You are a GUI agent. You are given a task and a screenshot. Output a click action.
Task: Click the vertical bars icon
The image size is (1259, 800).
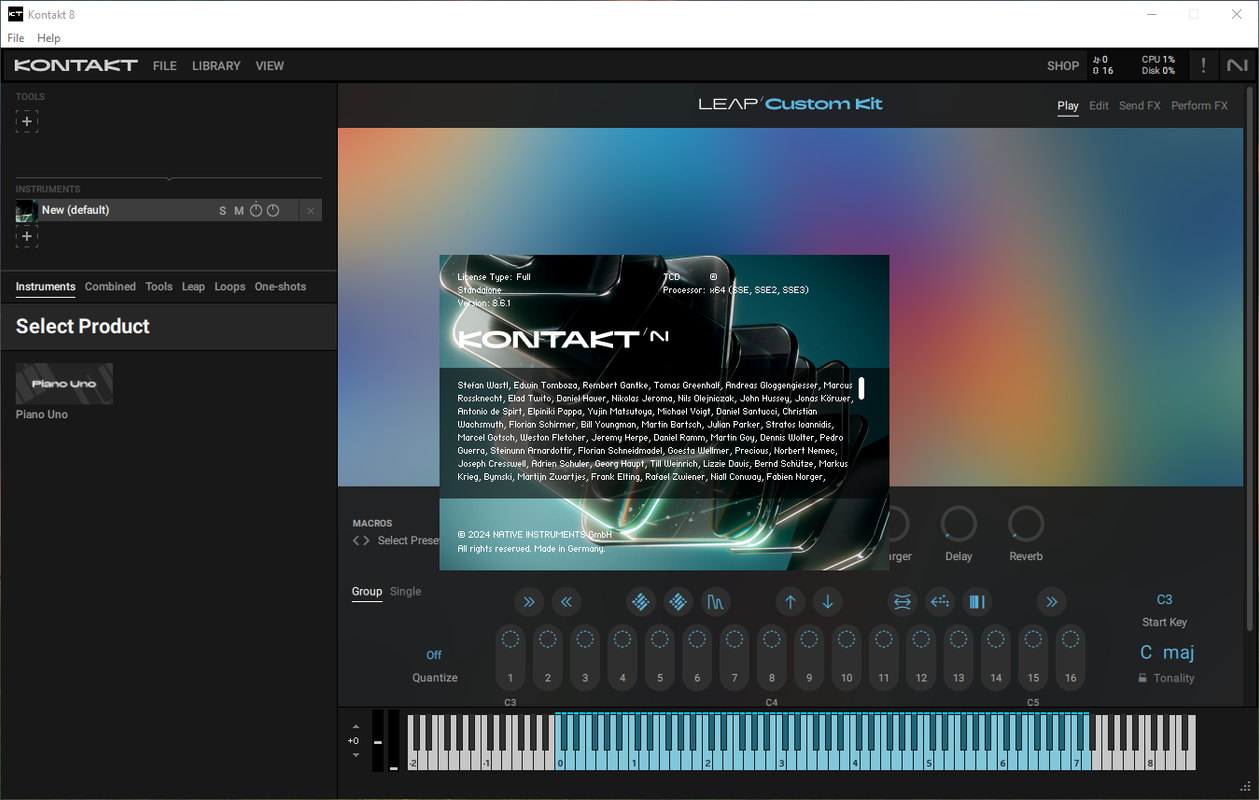tap(977, 601)
